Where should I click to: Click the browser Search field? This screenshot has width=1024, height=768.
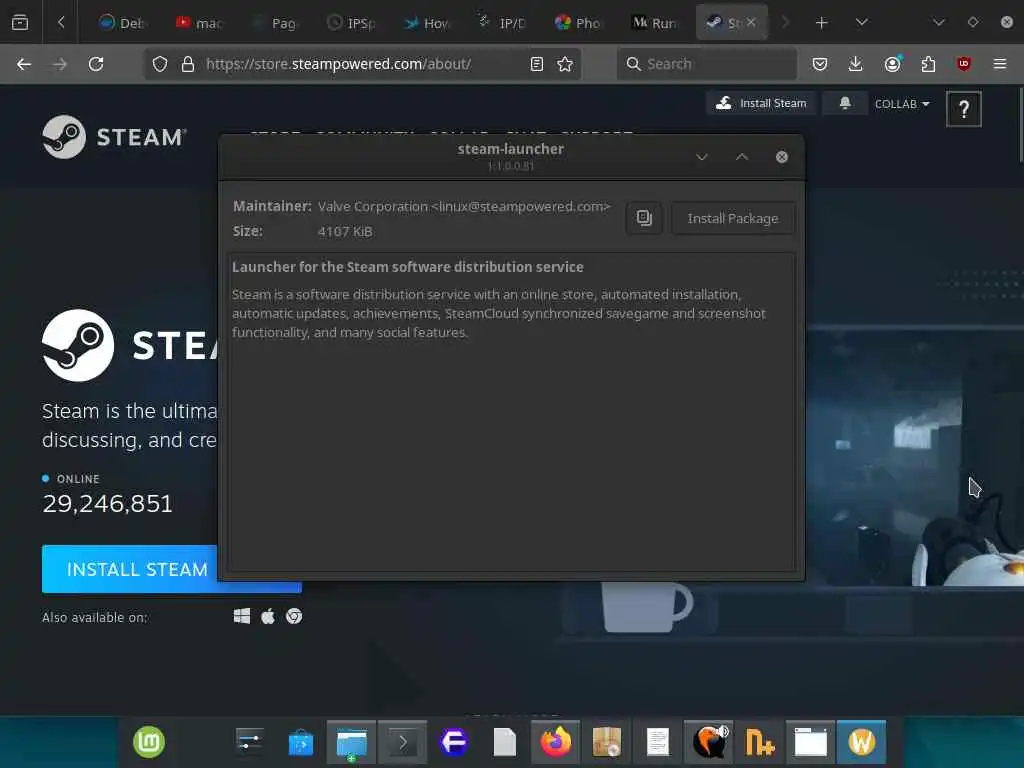click(707, 64)
